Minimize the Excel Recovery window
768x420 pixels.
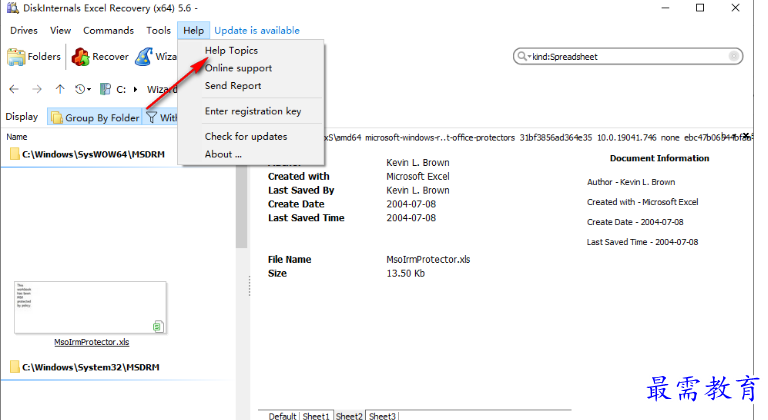pos(665,8)
